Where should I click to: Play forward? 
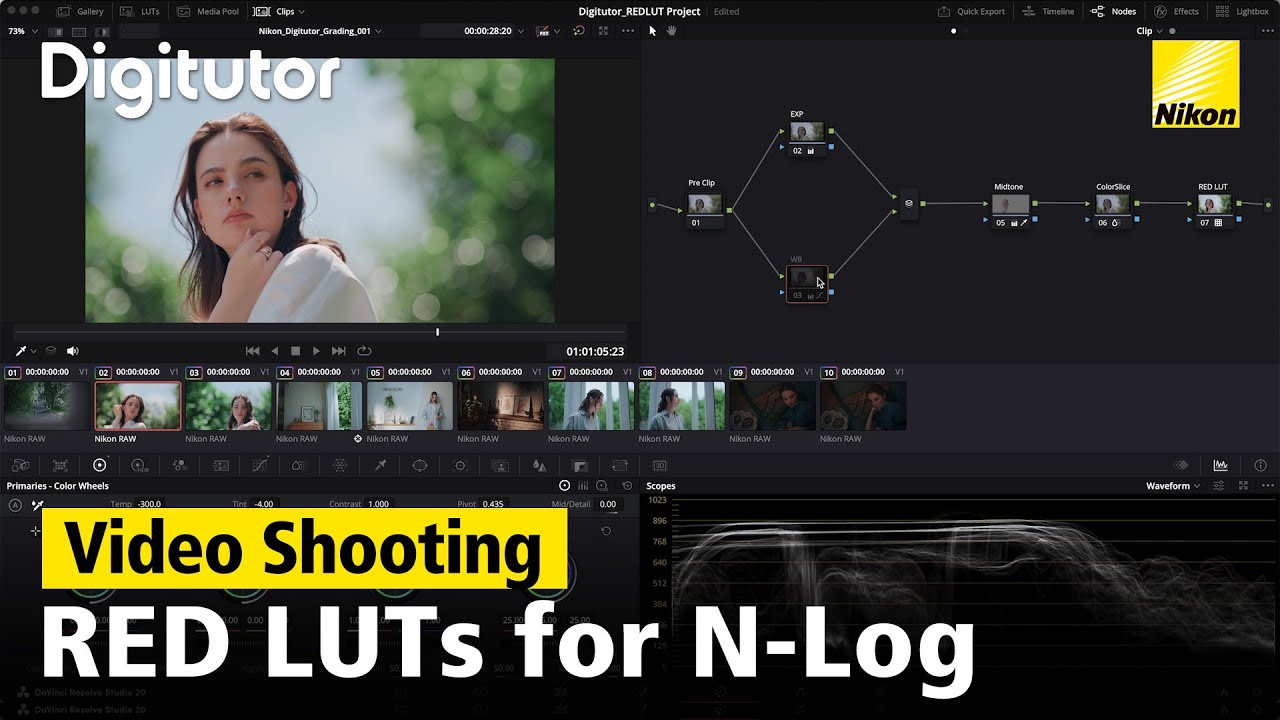click(x=316, y=351)
